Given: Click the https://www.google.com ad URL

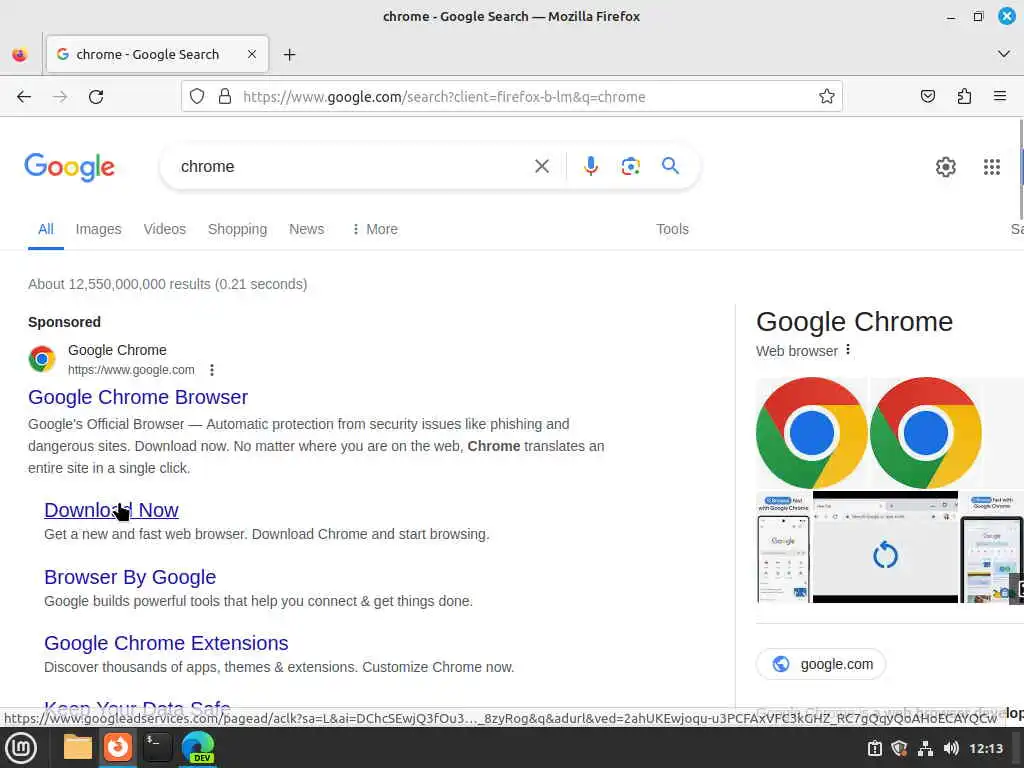Looking at the screenshot, I should coord(131,370).
